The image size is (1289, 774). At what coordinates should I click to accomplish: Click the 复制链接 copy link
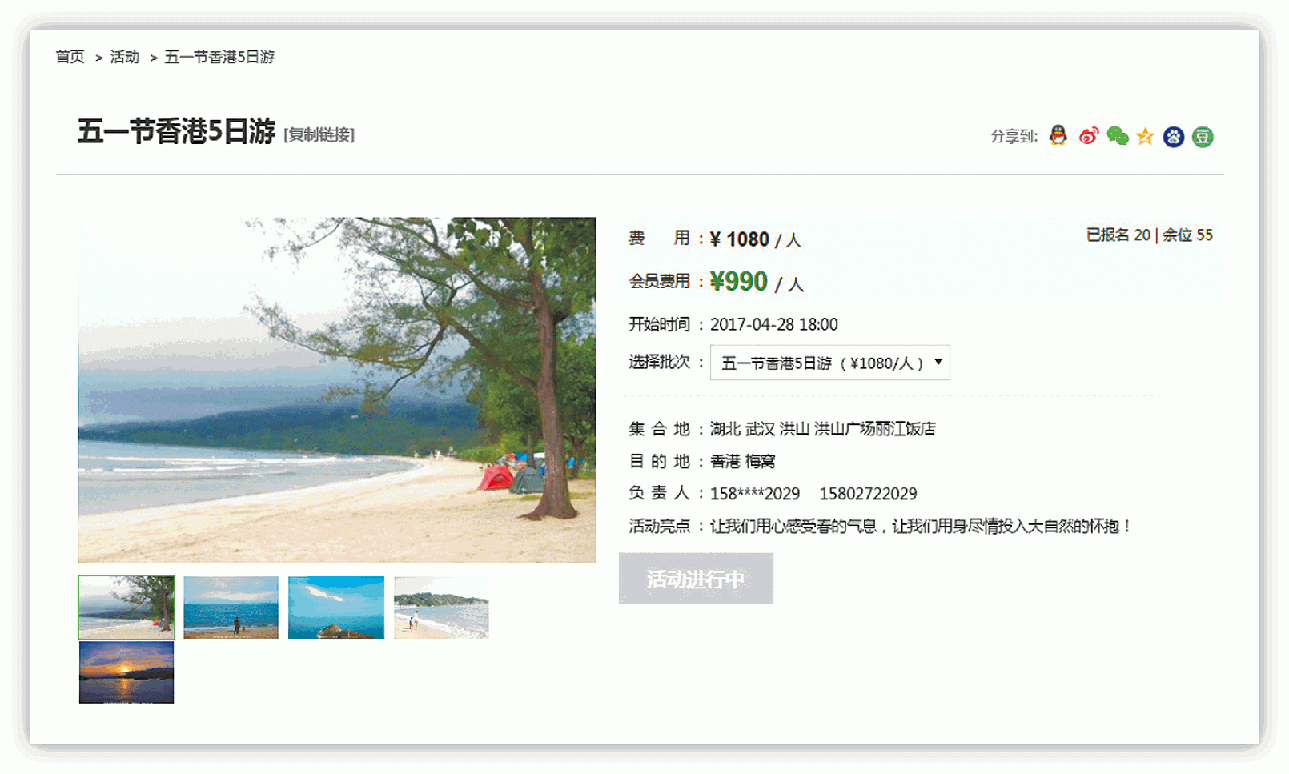click(320, 135)
